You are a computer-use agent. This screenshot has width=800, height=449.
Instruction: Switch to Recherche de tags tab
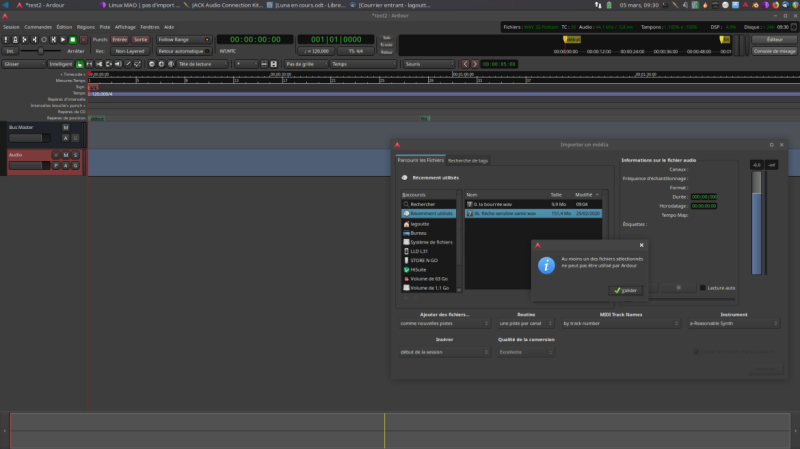click(468, 160)
